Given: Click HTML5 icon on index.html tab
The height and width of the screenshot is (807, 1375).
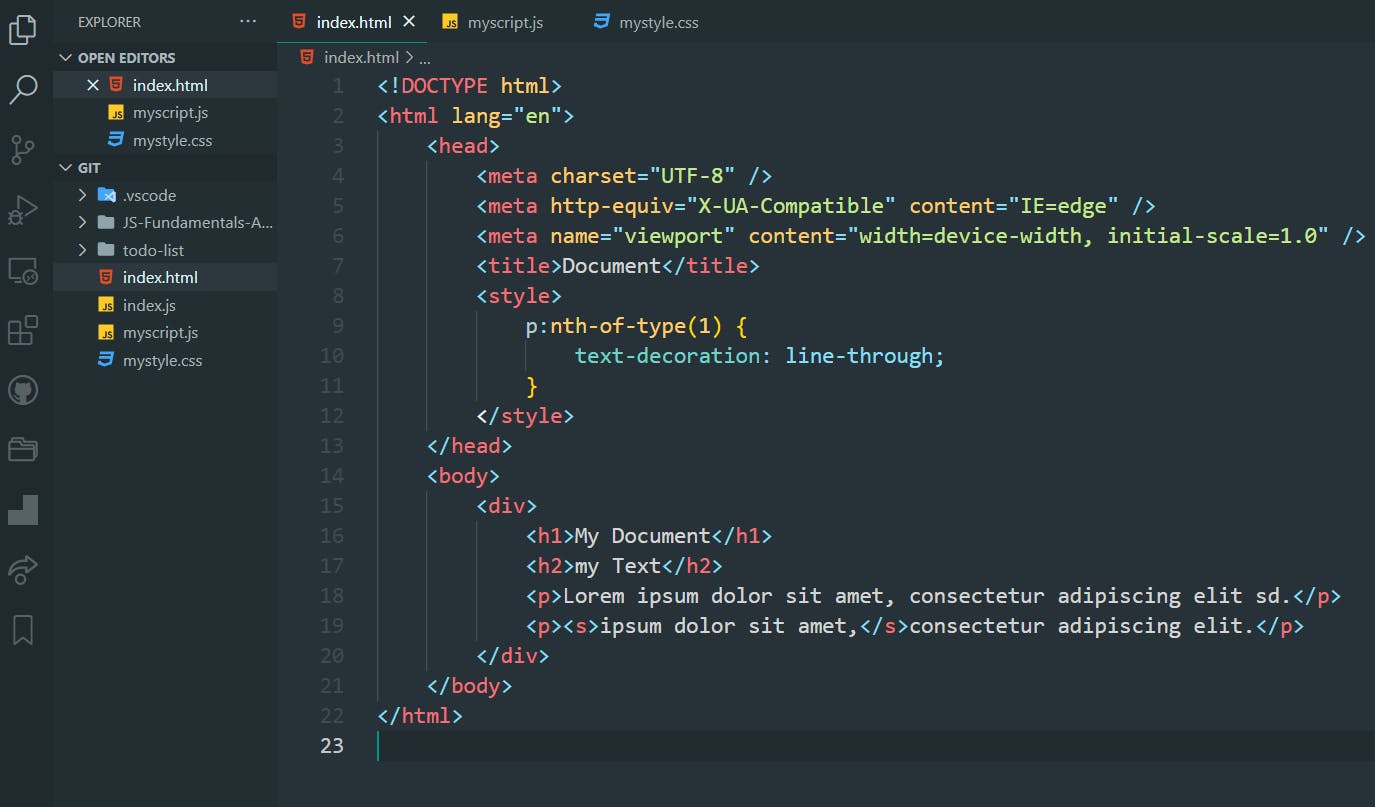Looking at the screenshot, I should (299, 21).
